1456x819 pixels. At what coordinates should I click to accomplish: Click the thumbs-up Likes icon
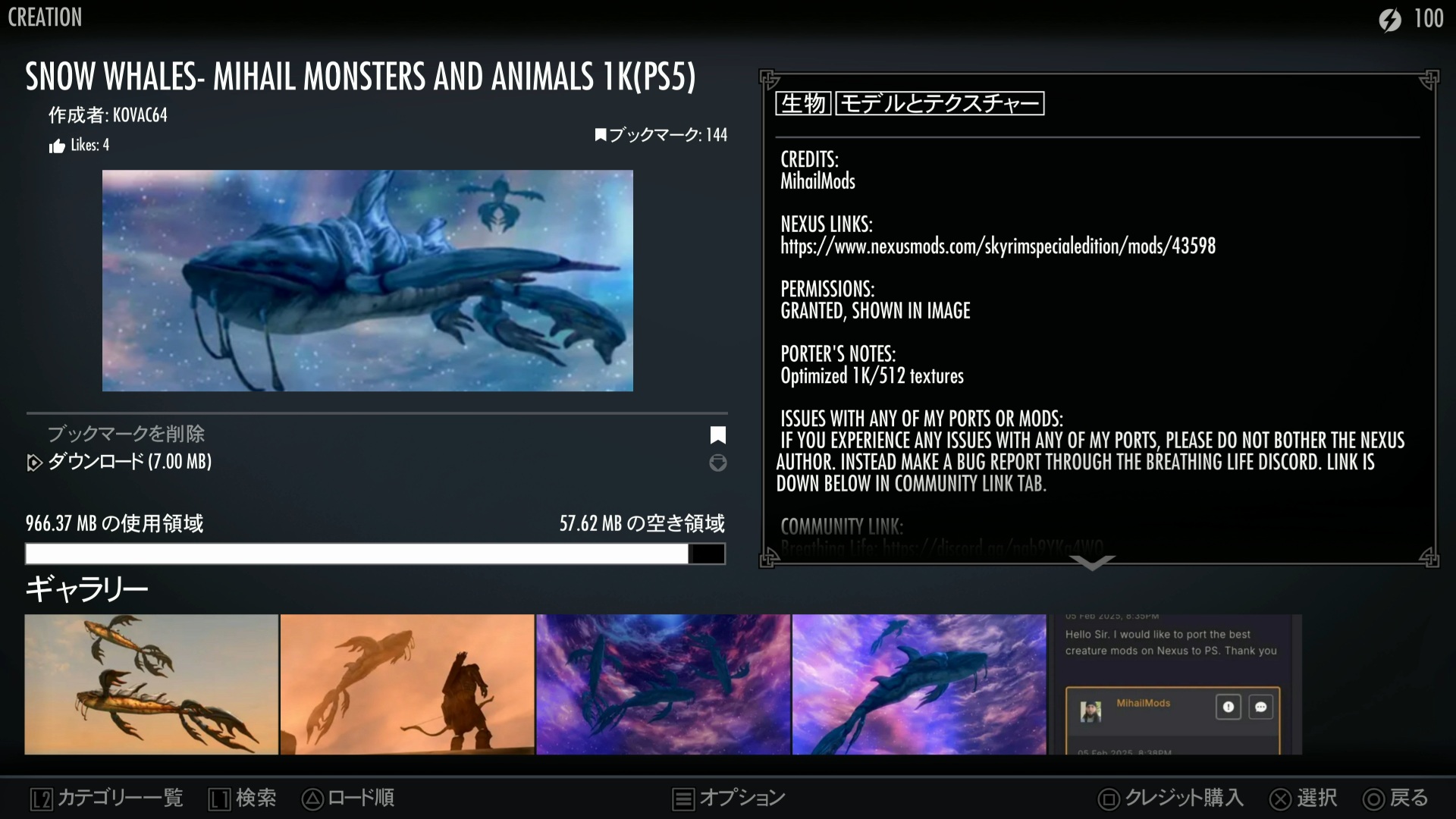tap(57, 146)
